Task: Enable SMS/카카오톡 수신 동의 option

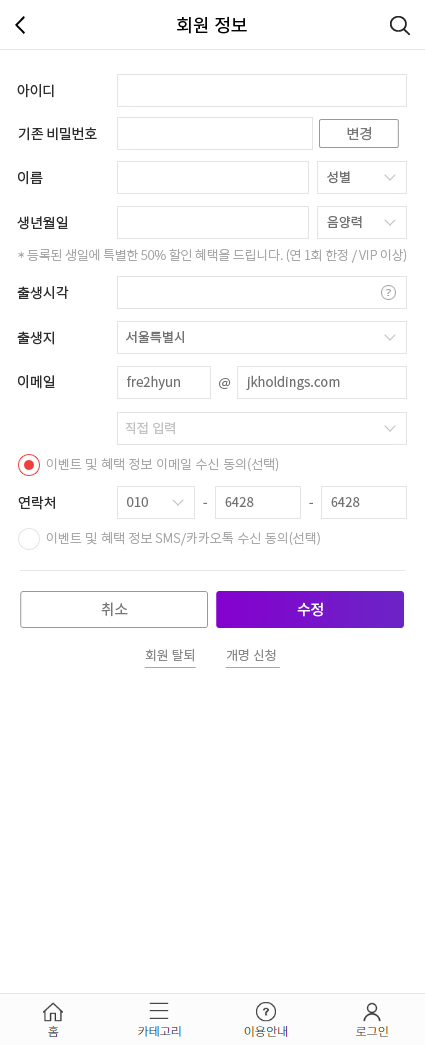Action: [x=29, y=538]
